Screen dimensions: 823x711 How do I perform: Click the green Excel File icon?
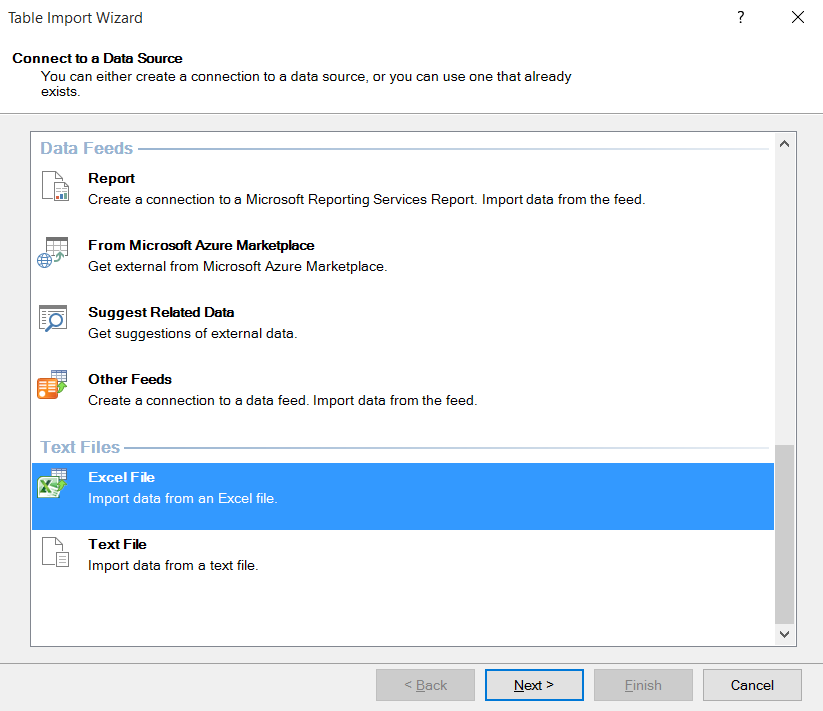pos(52,484)
